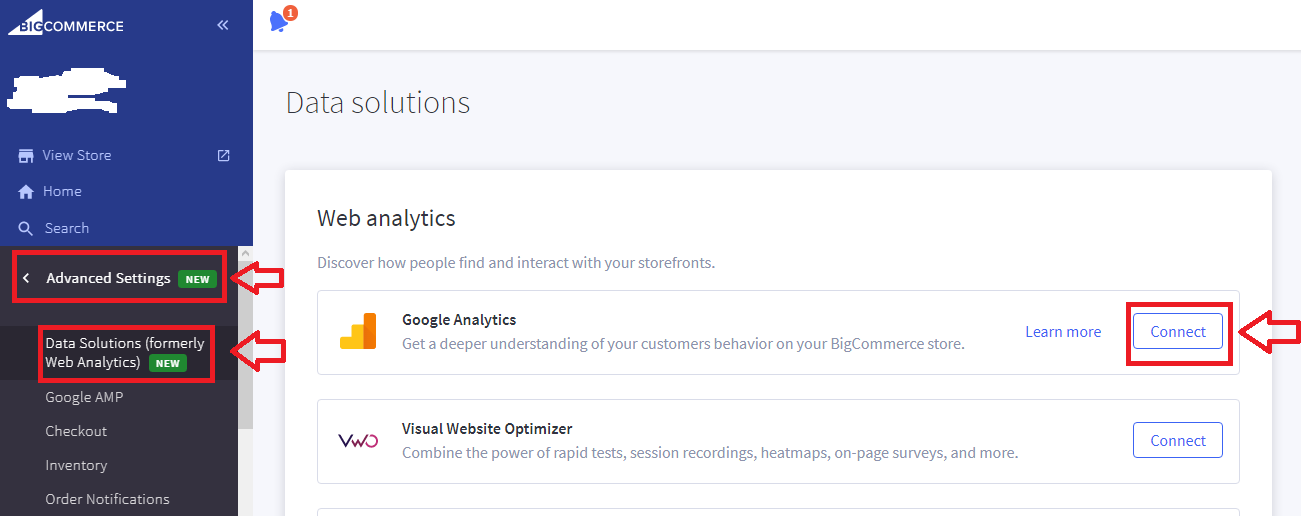Click the View Store storefront icon
This screenshot has height=516, width=1301.
click(x=26, y=155)
